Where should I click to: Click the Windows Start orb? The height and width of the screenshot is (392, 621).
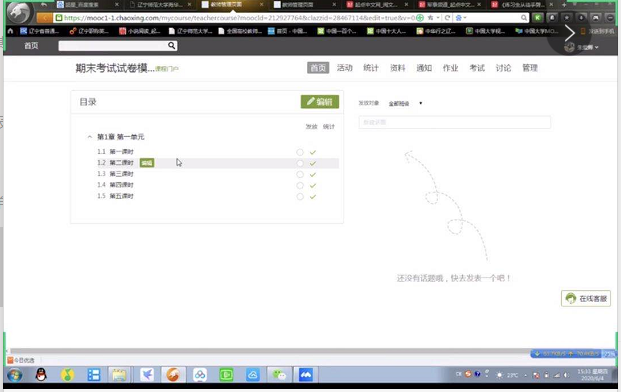[x=15, y=375]
